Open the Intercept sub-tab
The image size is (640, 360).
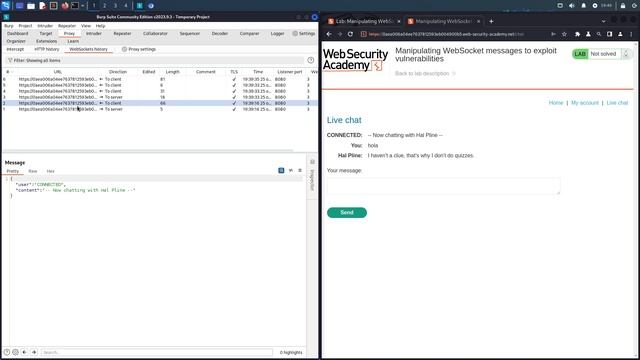[x=15, y=49]
